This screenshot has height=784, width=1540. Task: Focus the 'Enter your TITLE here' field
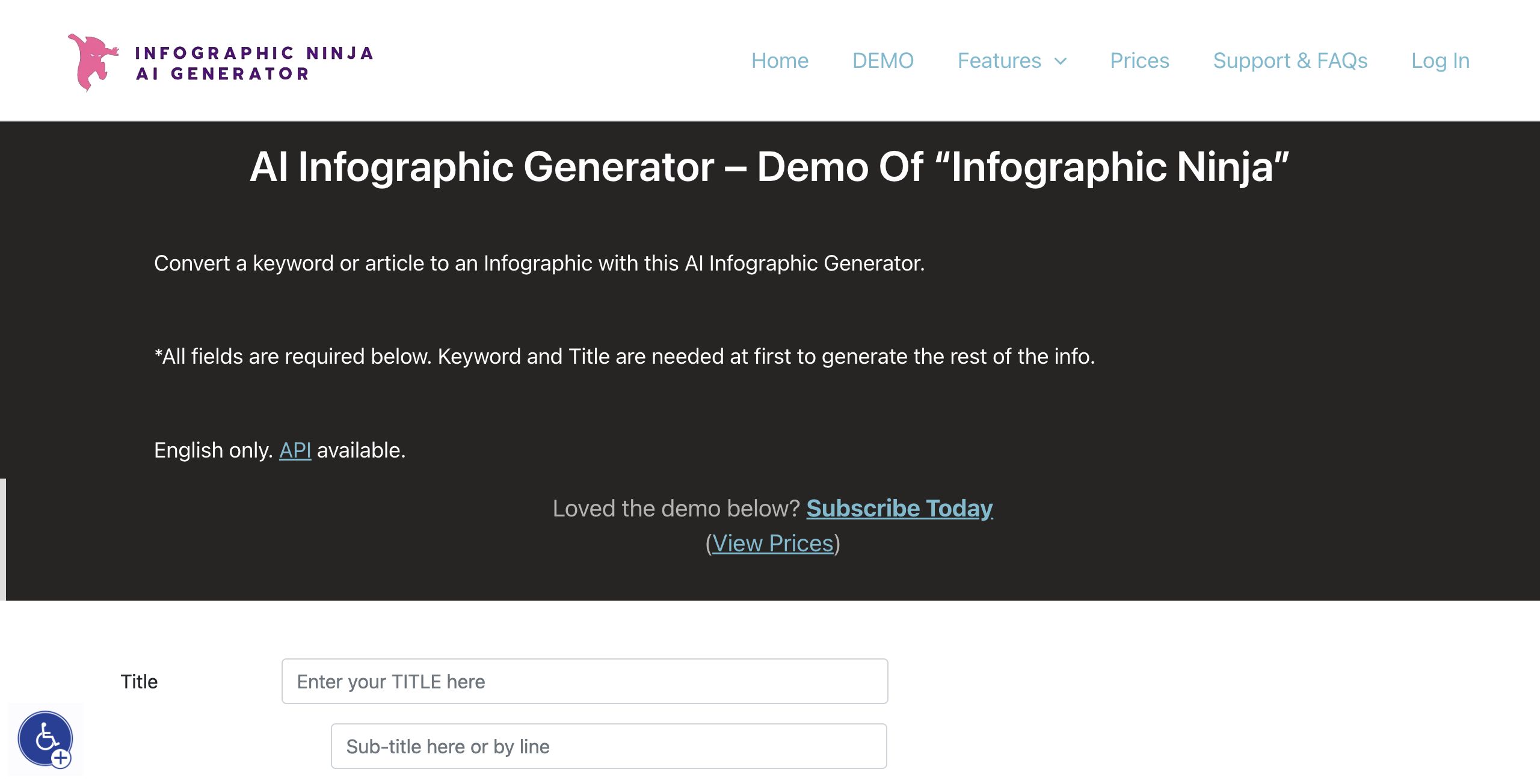(x=584, y=681)
